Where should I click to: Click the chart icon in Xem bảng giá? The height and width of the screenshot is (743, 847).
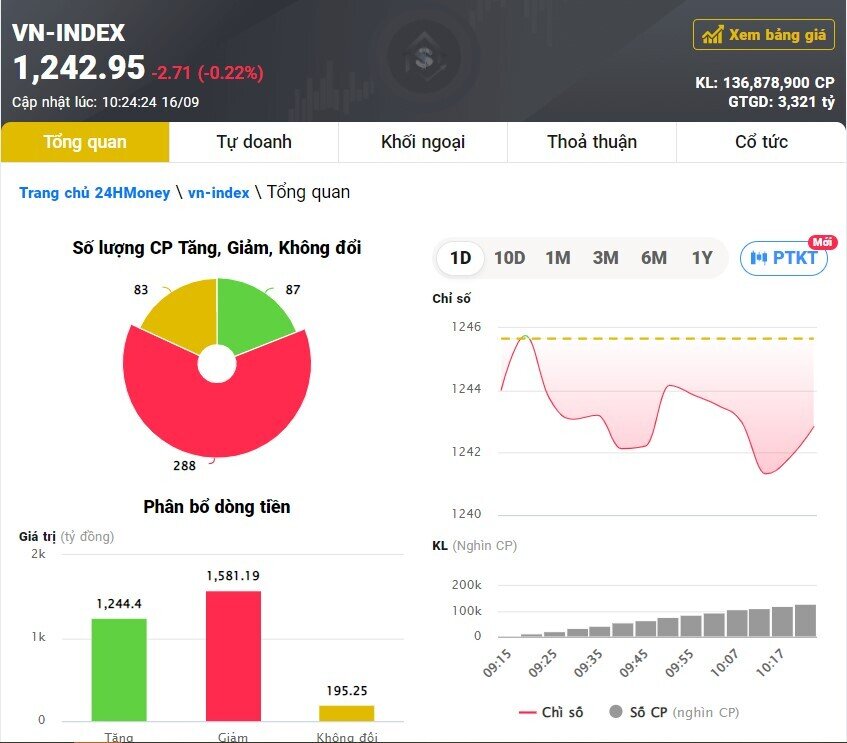(x=712, y=35)
